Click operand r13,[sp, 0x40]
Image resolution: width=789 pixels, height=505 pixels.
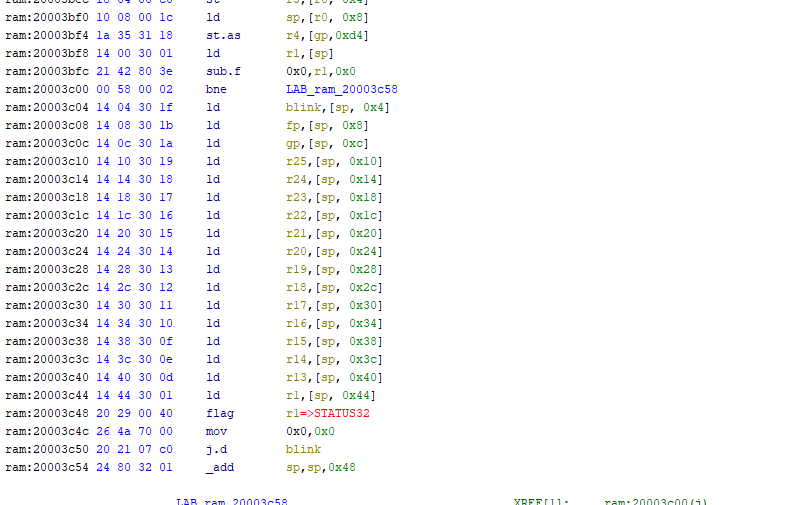click(334, 377)
